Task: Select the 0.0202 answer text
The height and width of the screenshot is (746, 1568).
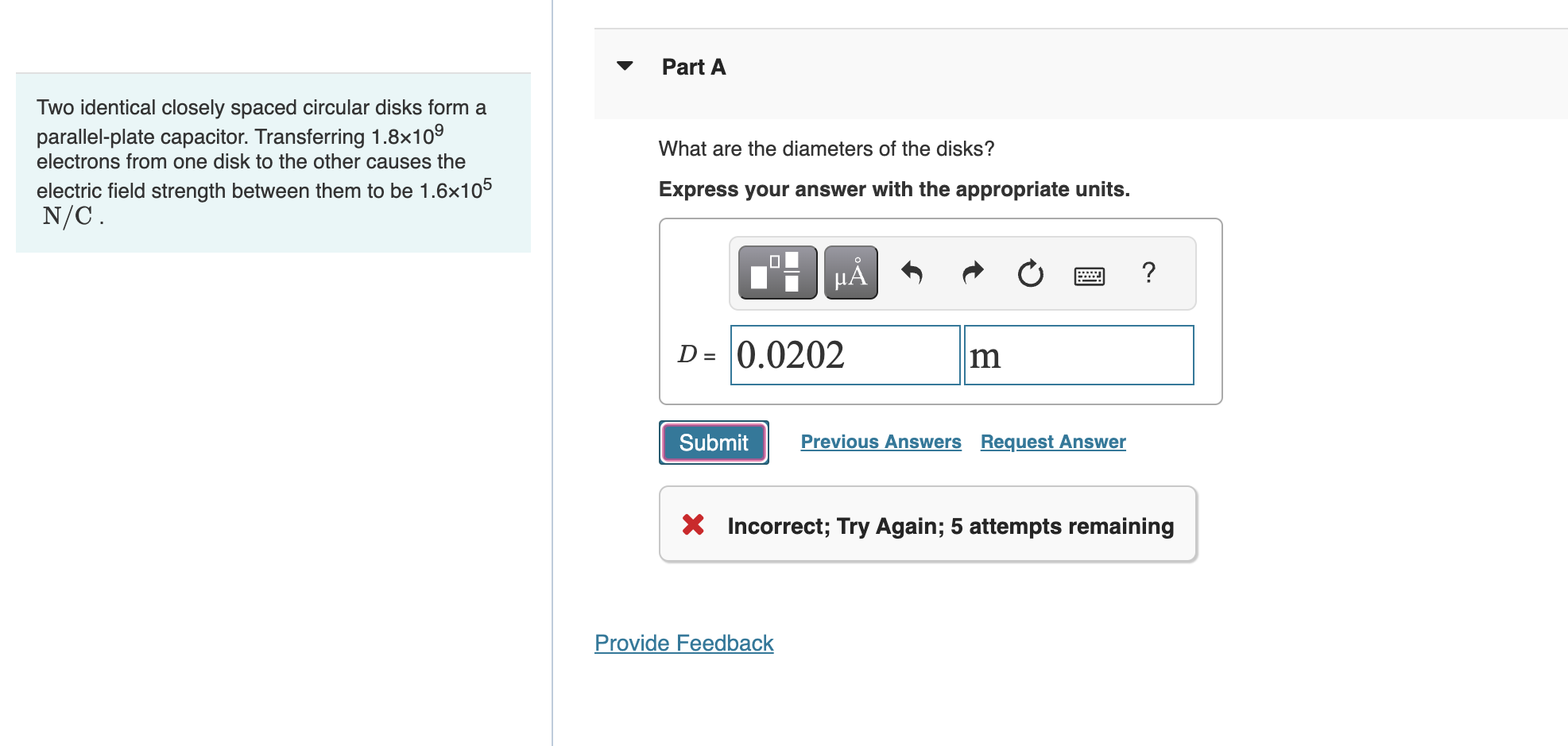Action: (789, 355)
